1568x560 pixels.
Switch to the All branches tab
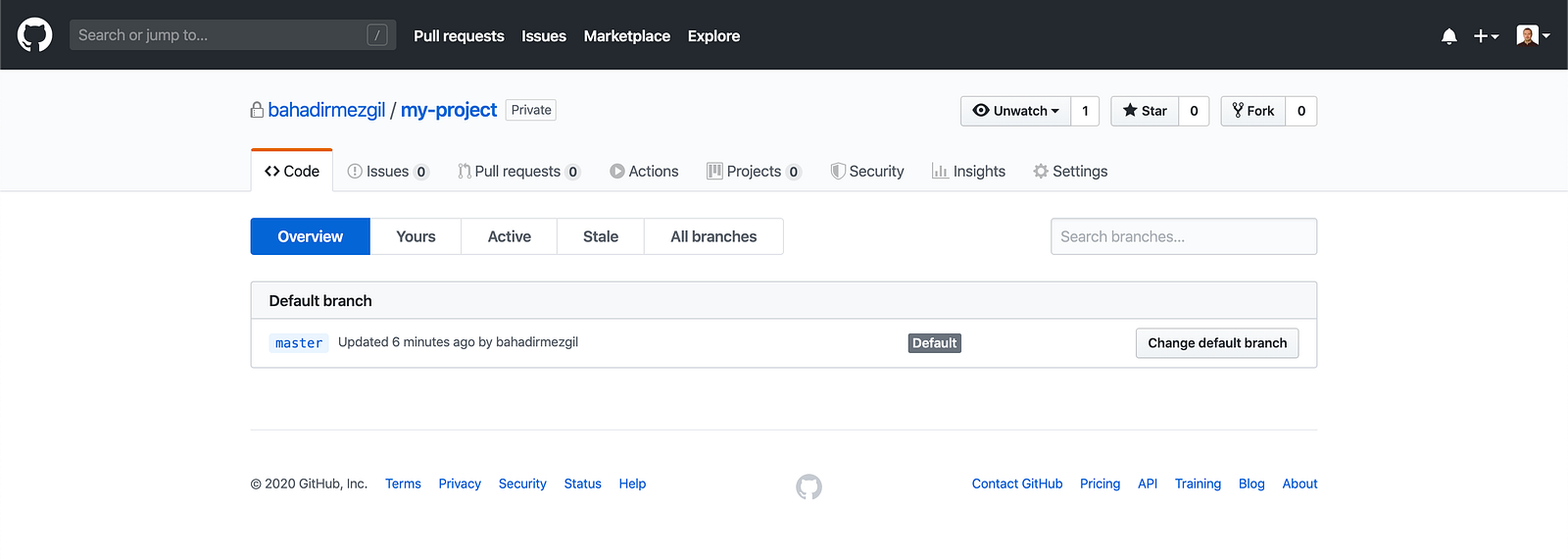(713, 236)
